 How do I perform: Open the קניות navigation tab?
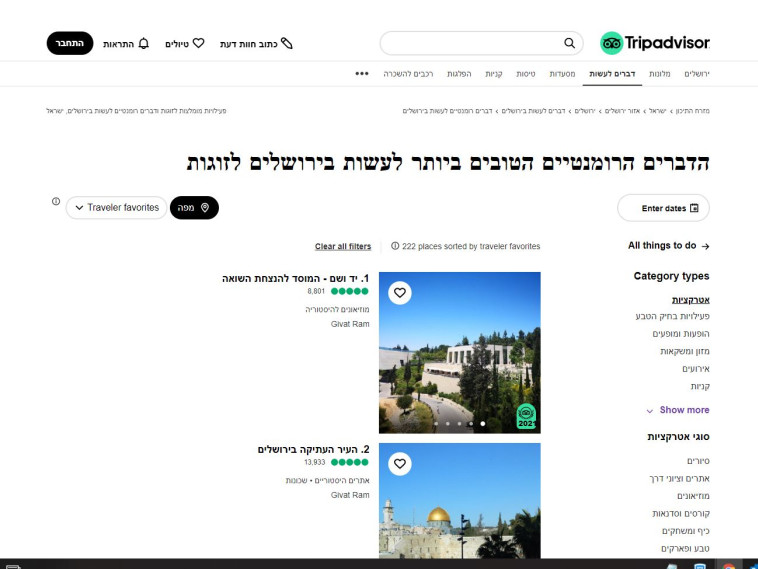[494, 73]
